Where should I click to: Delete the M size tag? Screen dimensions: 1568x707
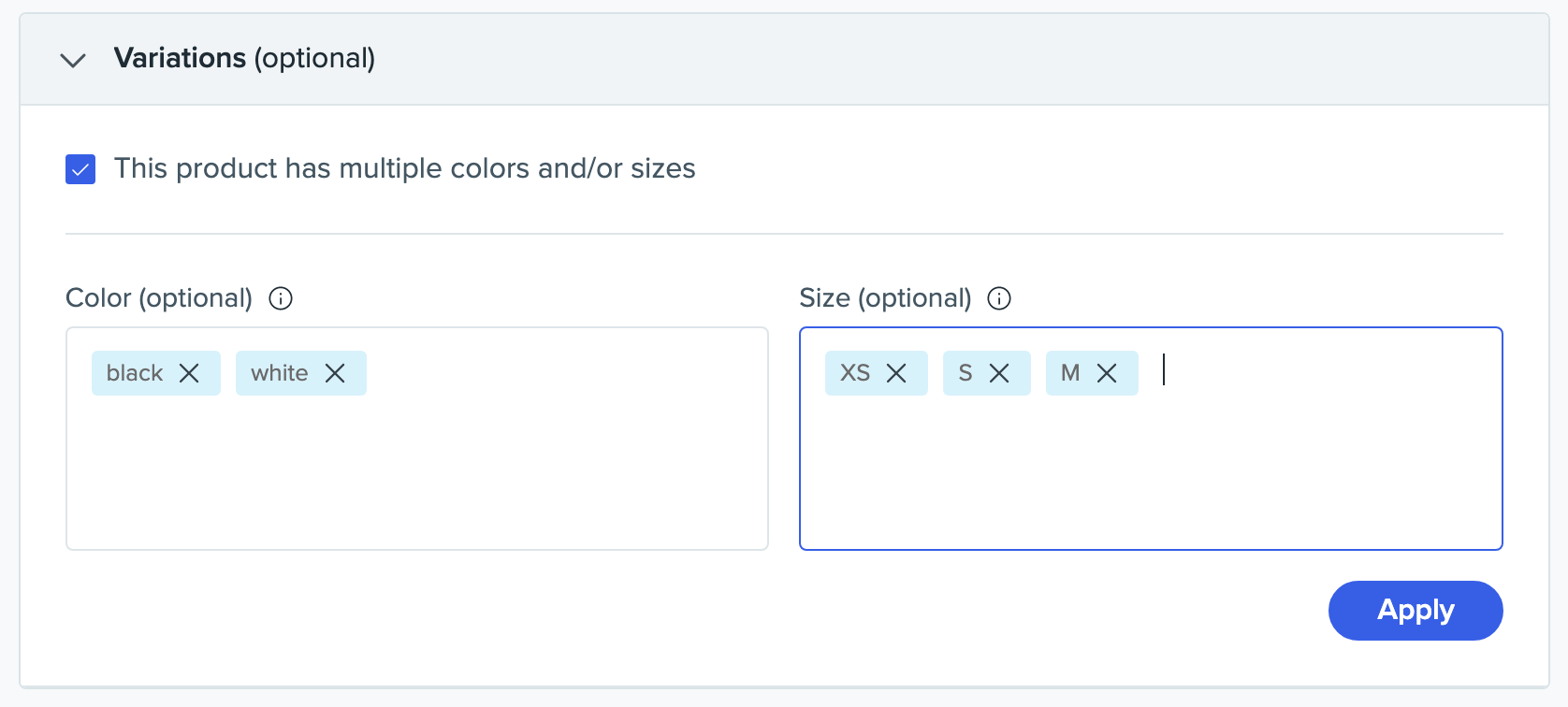(x=1107, y=373)
